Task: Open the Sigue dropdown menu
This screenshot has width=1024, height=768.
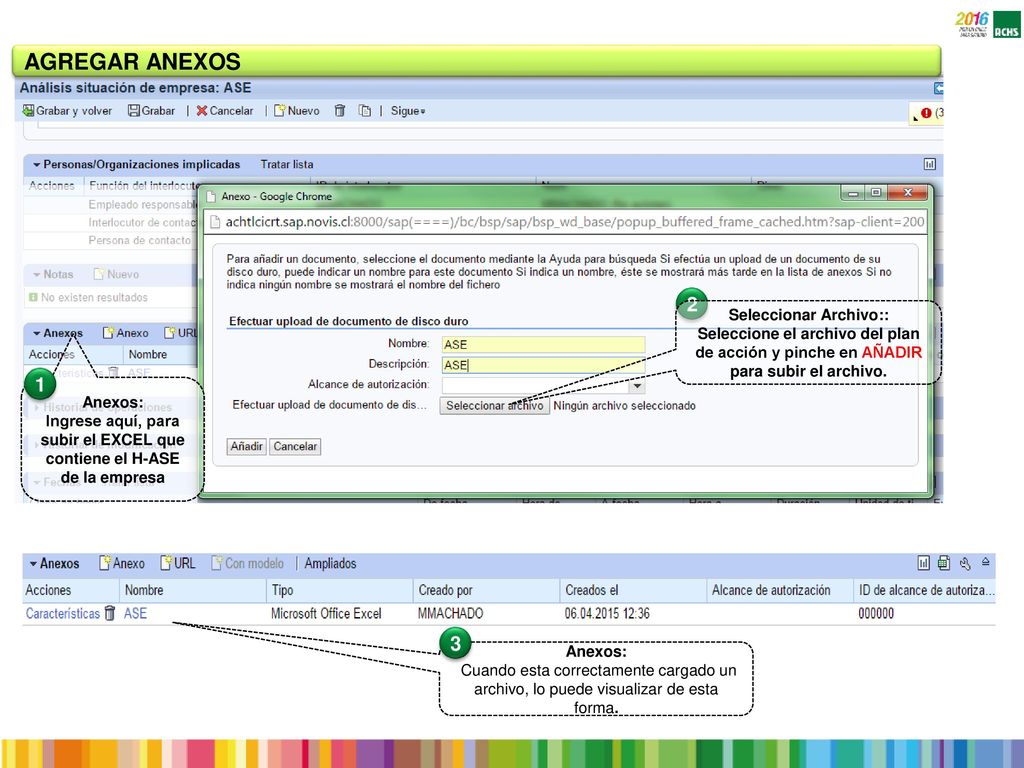Action: pos(408,111)
